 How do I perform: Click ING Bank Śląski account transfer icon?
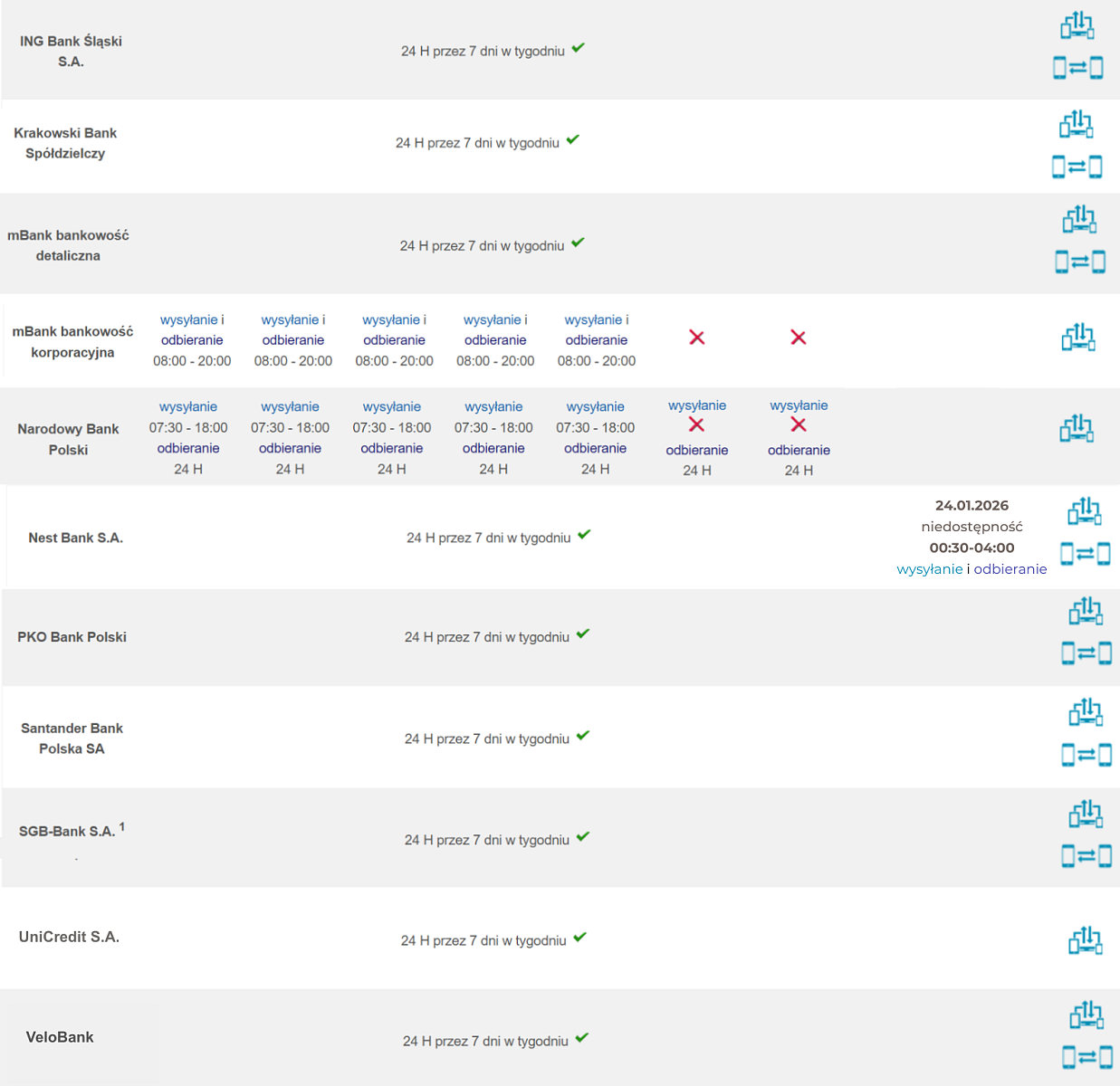(x=1077, y=25)
